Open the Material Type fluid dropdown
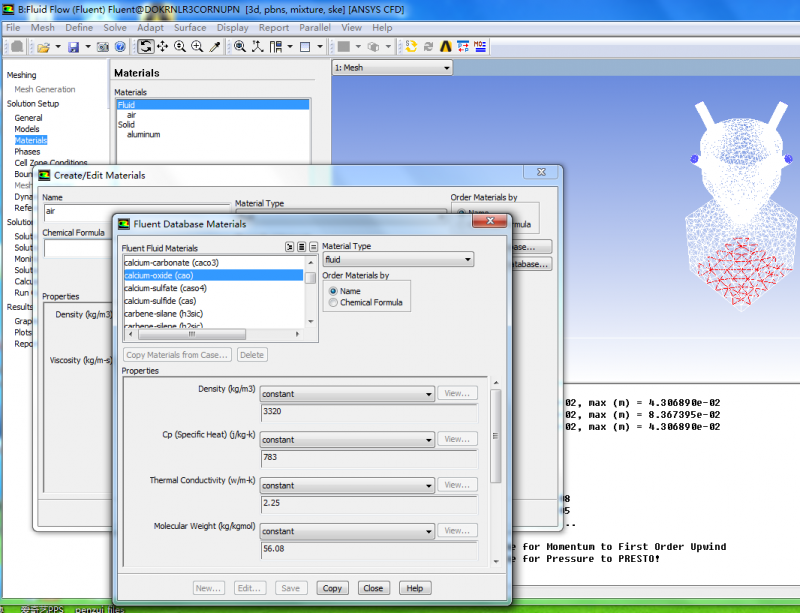The width and height of the screenshot is (800, 613). (398, 259)
